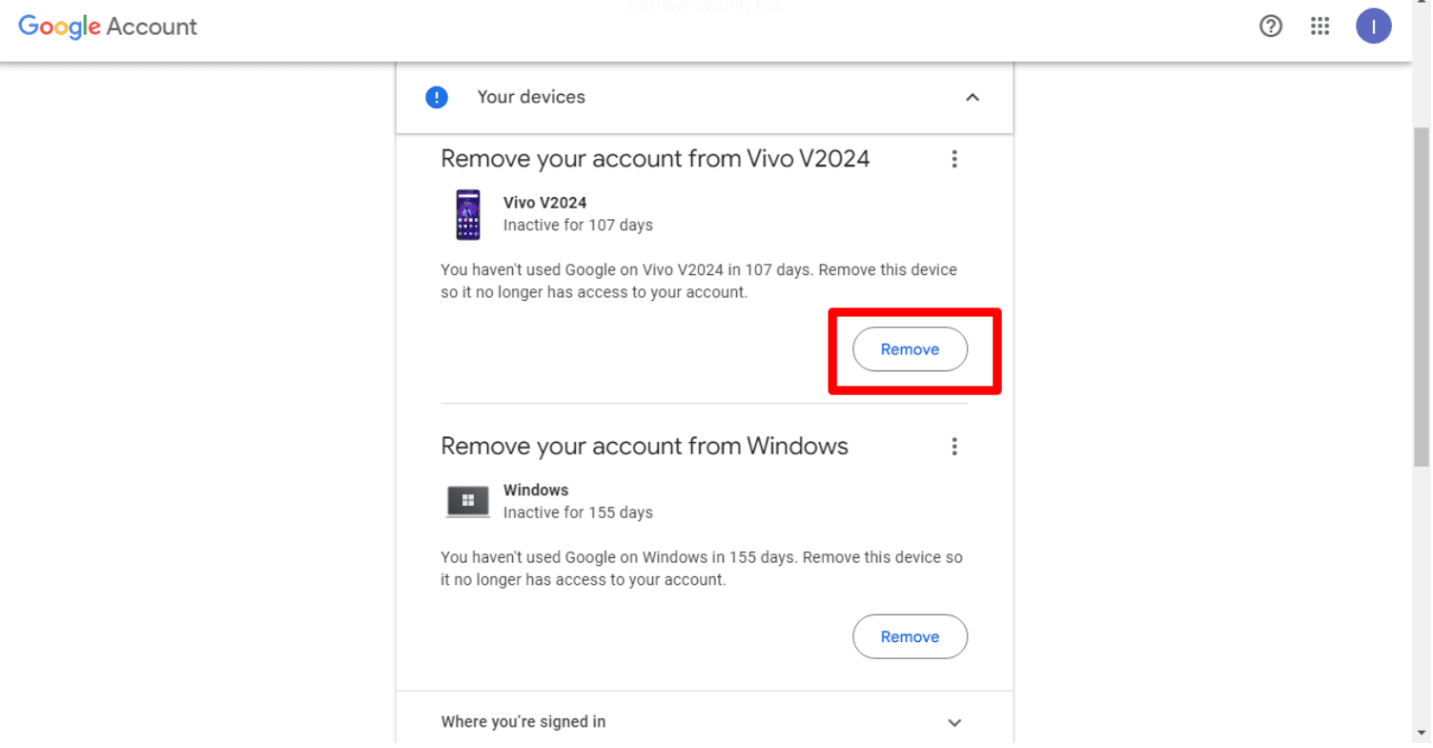Open the Google apps grid launcher

pyautogui.click(x=1320, y=27)
